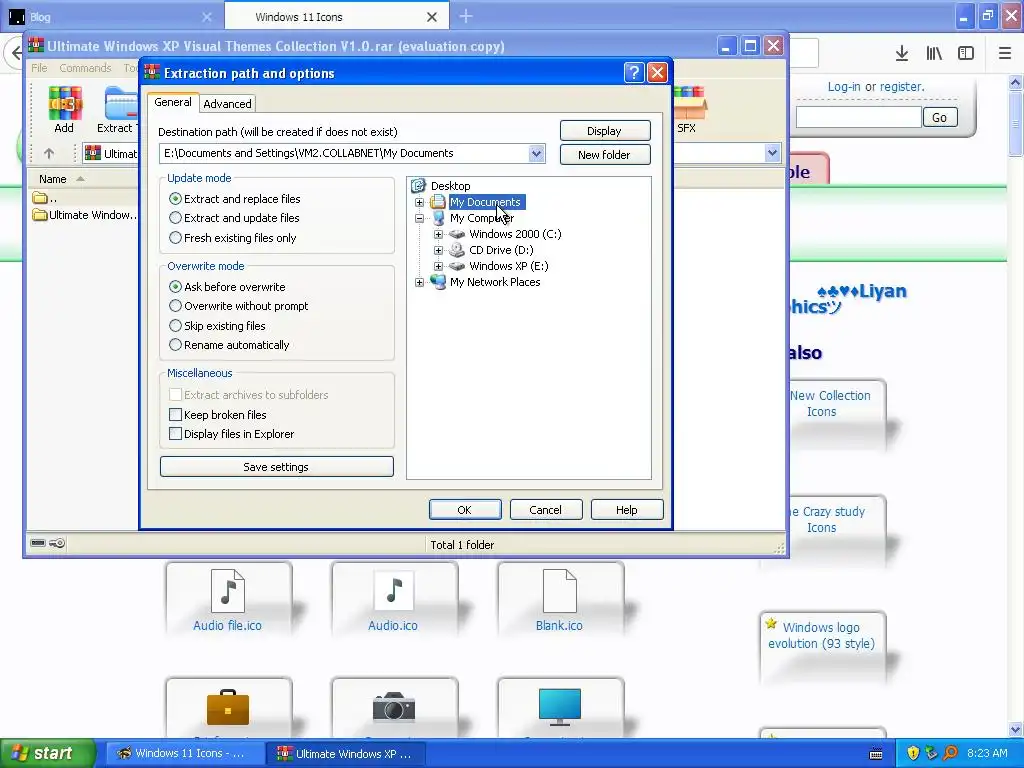Click the browser page scrollbar down arrow
1024x768 pixels.
point(1016,729)
